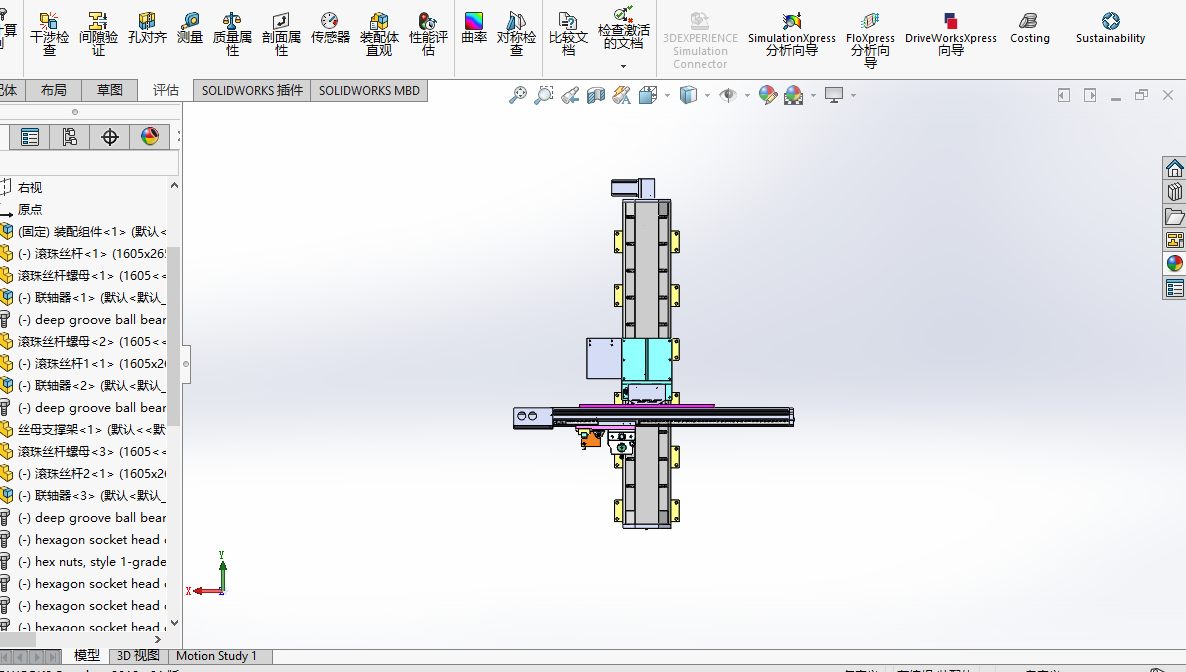Select 右视 plane in feature tree
Viewport: 1186px width, 672px height.
click(x=30, y=188)
